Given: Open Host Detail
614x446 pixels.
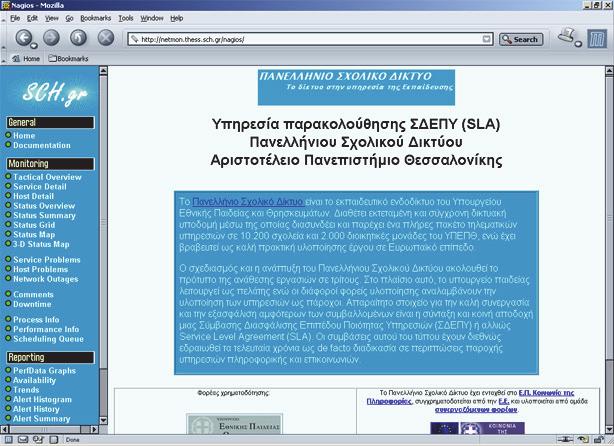Looking at the screenshot, I should click(33, 196).
